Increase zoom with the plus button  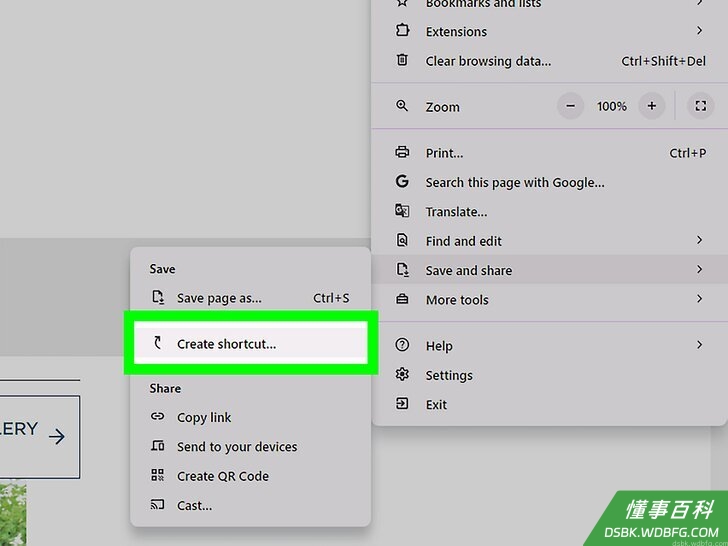pyautogui.click(x=652, y=106)
